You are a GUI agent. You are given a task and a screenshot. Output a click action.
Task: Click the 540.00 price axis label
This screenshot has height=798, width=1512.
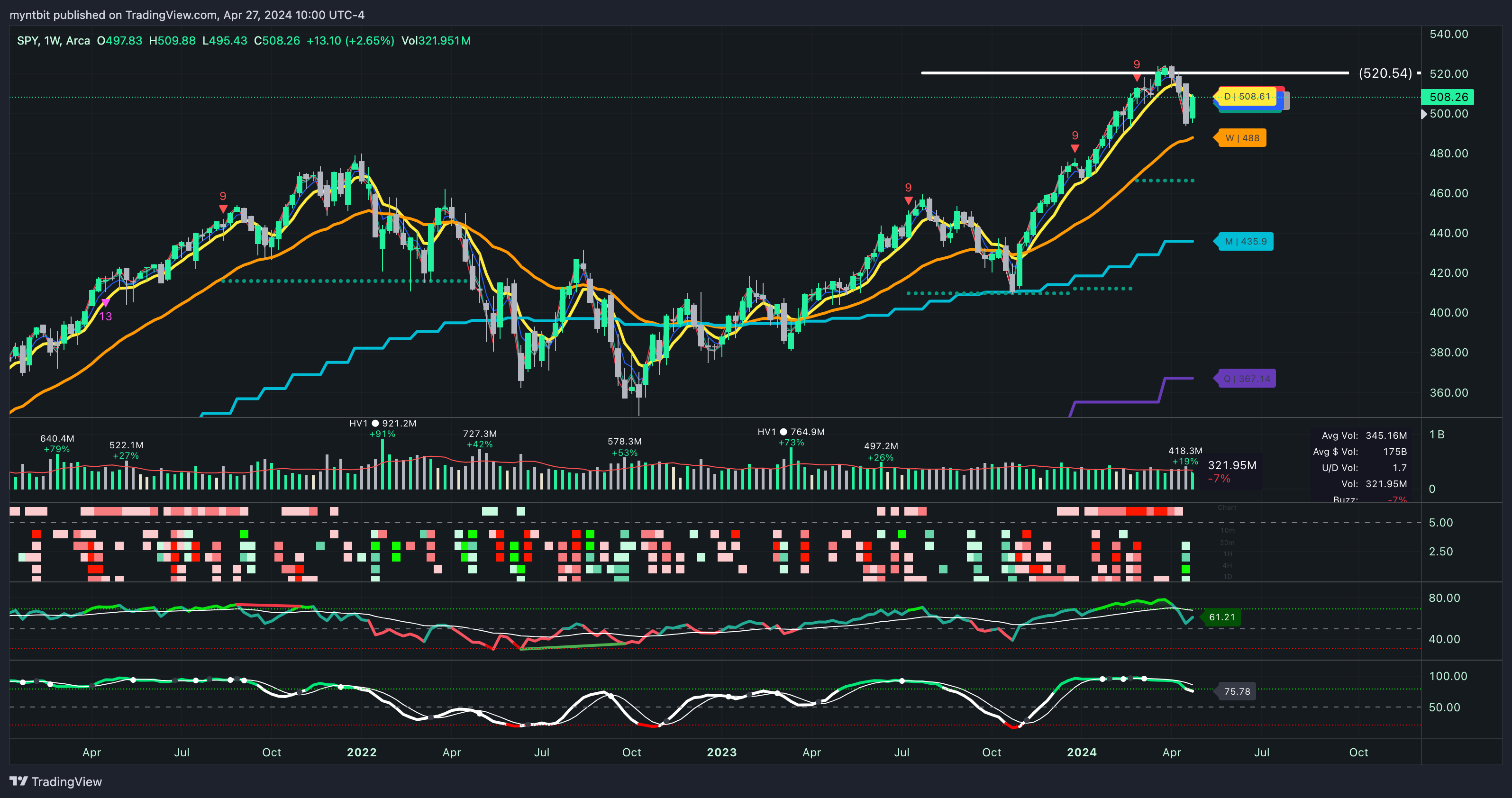1448,34
